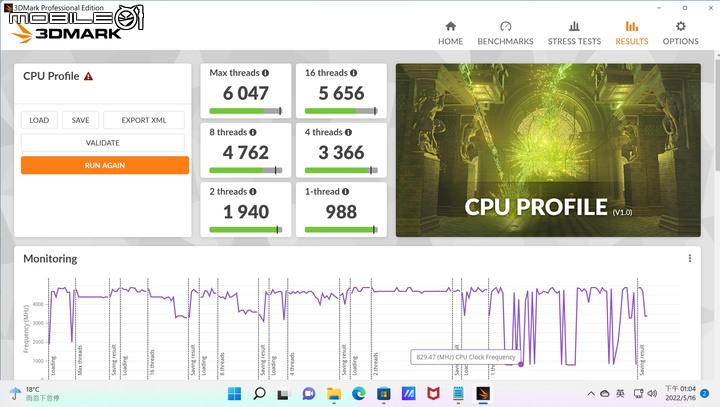Click the 16 threads score bar
This screenshot has width=720, height=407.
341,111
